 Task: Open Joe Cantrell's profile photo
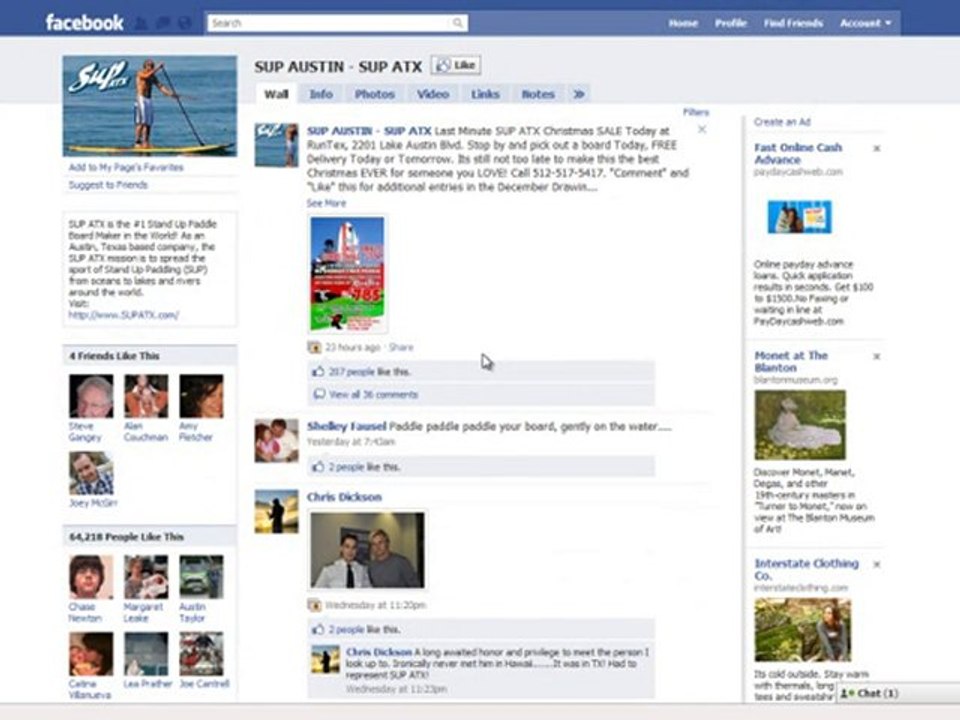tap(201, 654)
